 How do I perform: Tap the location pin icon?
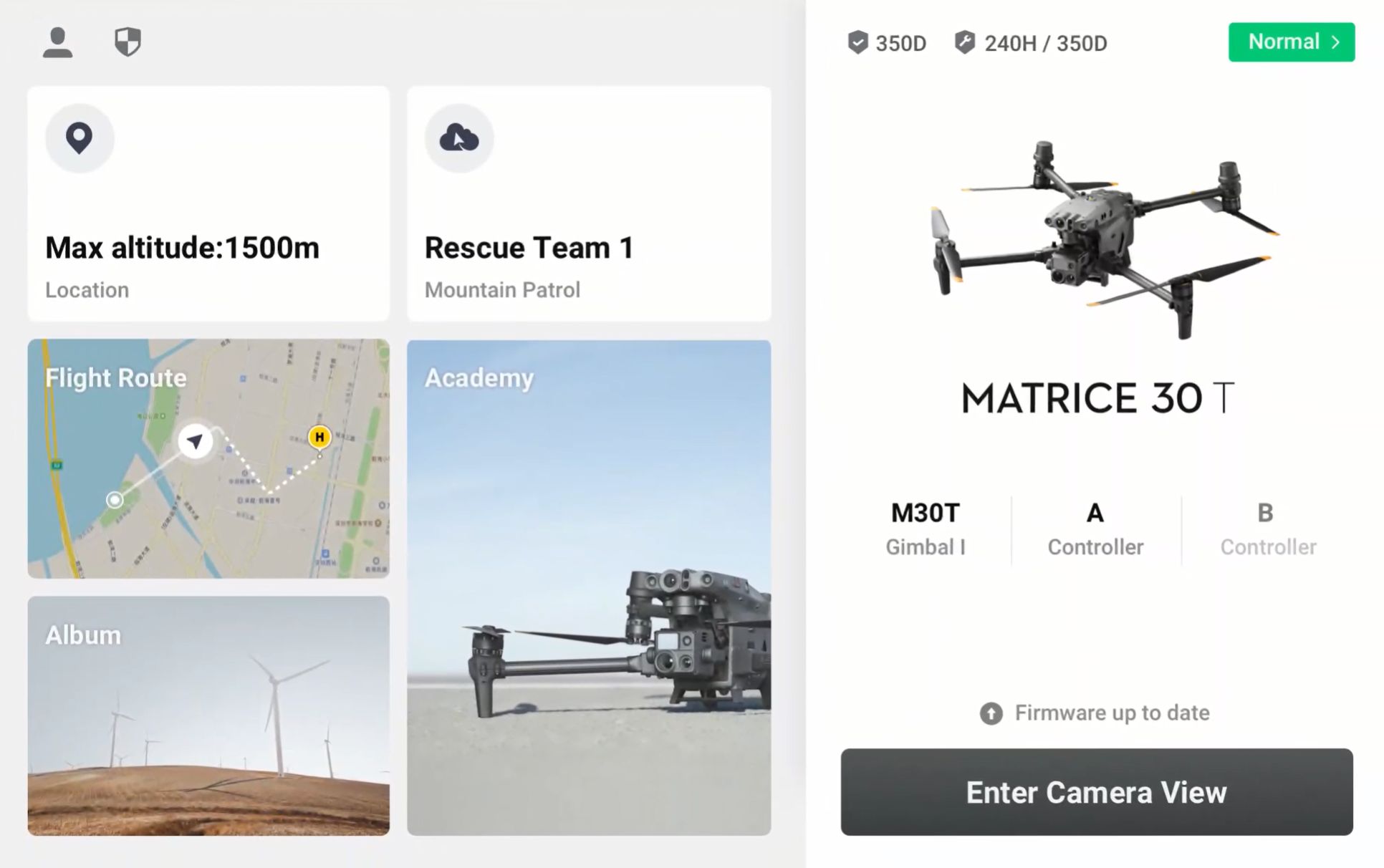[x=80, y=138]
